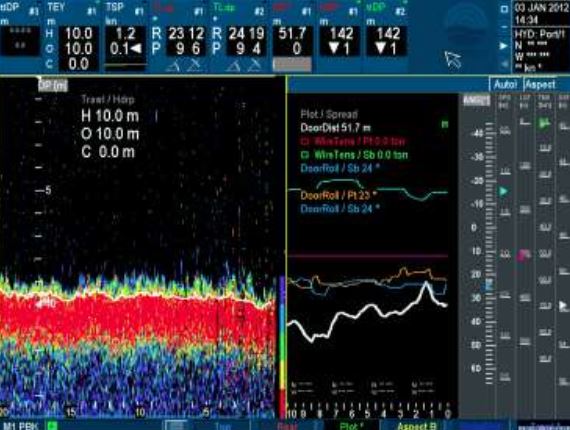Click the vertical color scale bar beside echogram
This screenshot has width=570, height=430.
282,347
